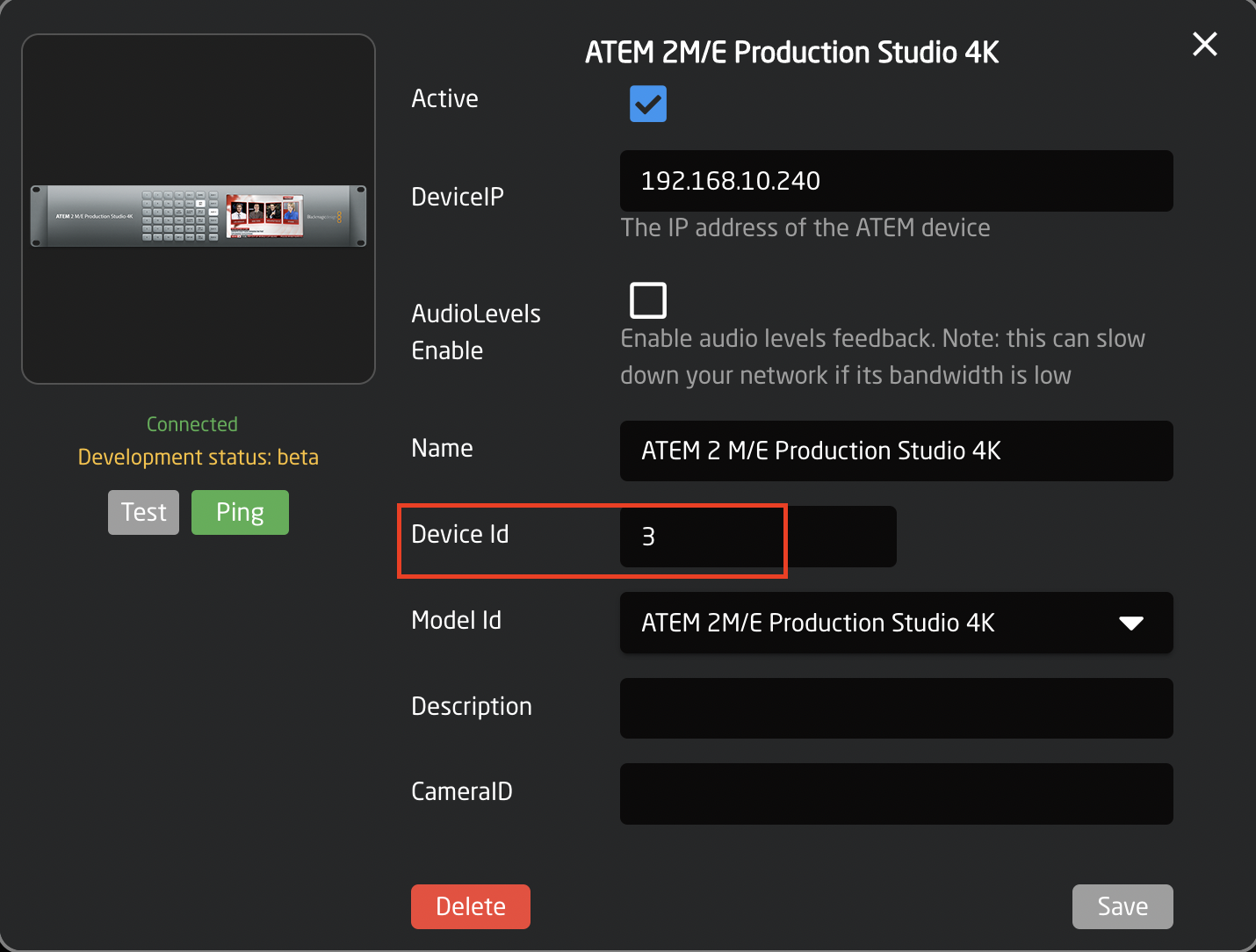Uncheck the Active checkbox
Image resolution: width=1256 pixels, height=952 pixels.
[x=648, y=104]
